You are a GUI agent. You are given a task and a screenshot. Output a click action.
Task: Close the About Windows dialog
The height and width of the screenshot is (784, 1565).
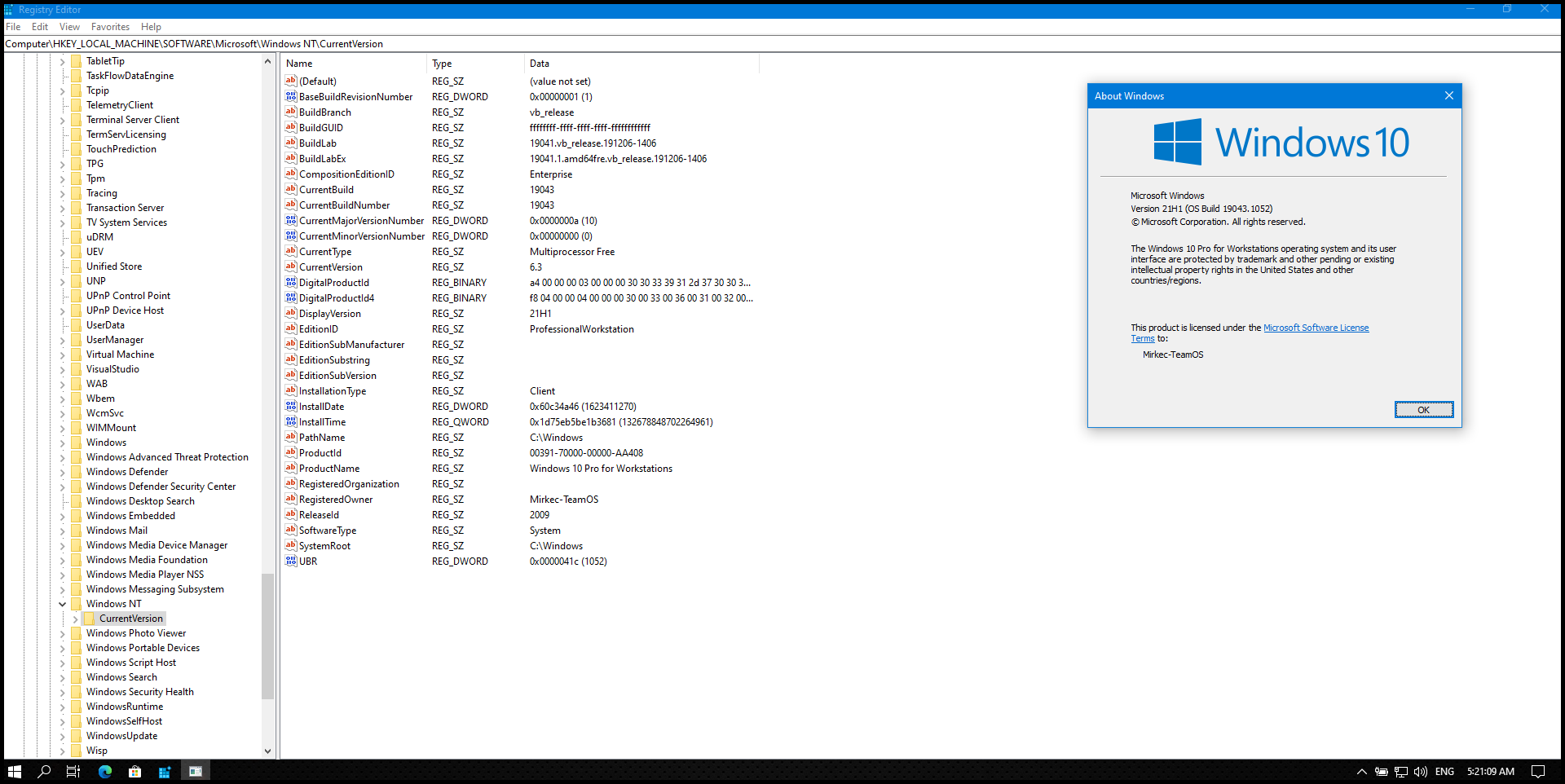tap(1448, 95)
